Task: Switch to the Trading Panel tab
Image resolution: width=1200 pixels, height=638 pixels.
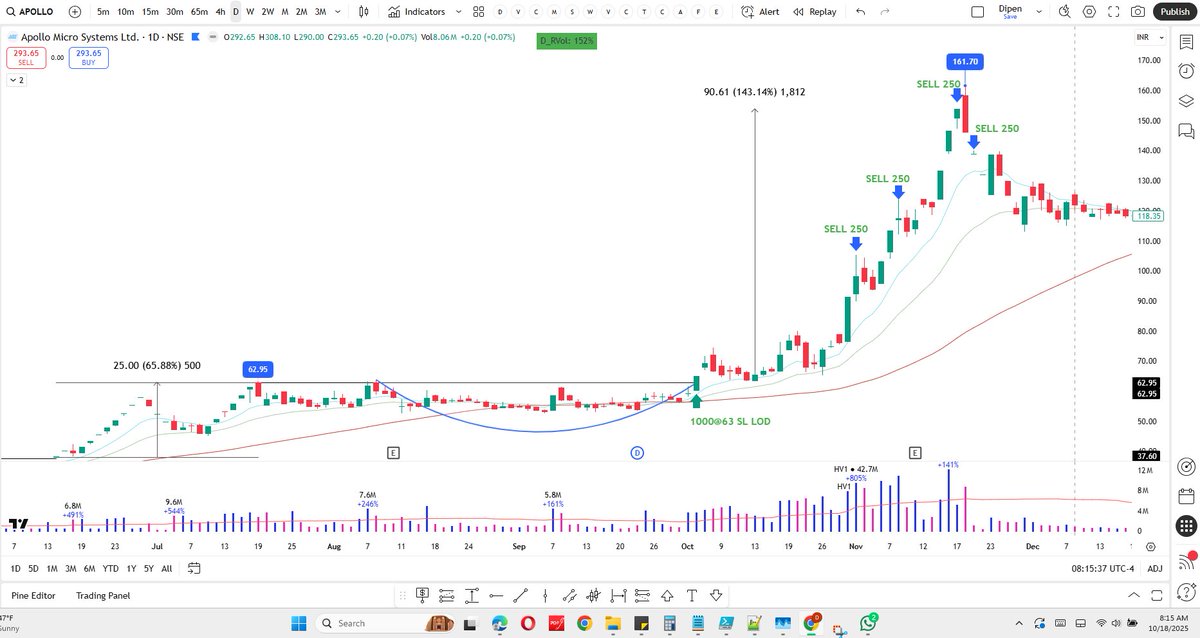Action: point(104,595)
